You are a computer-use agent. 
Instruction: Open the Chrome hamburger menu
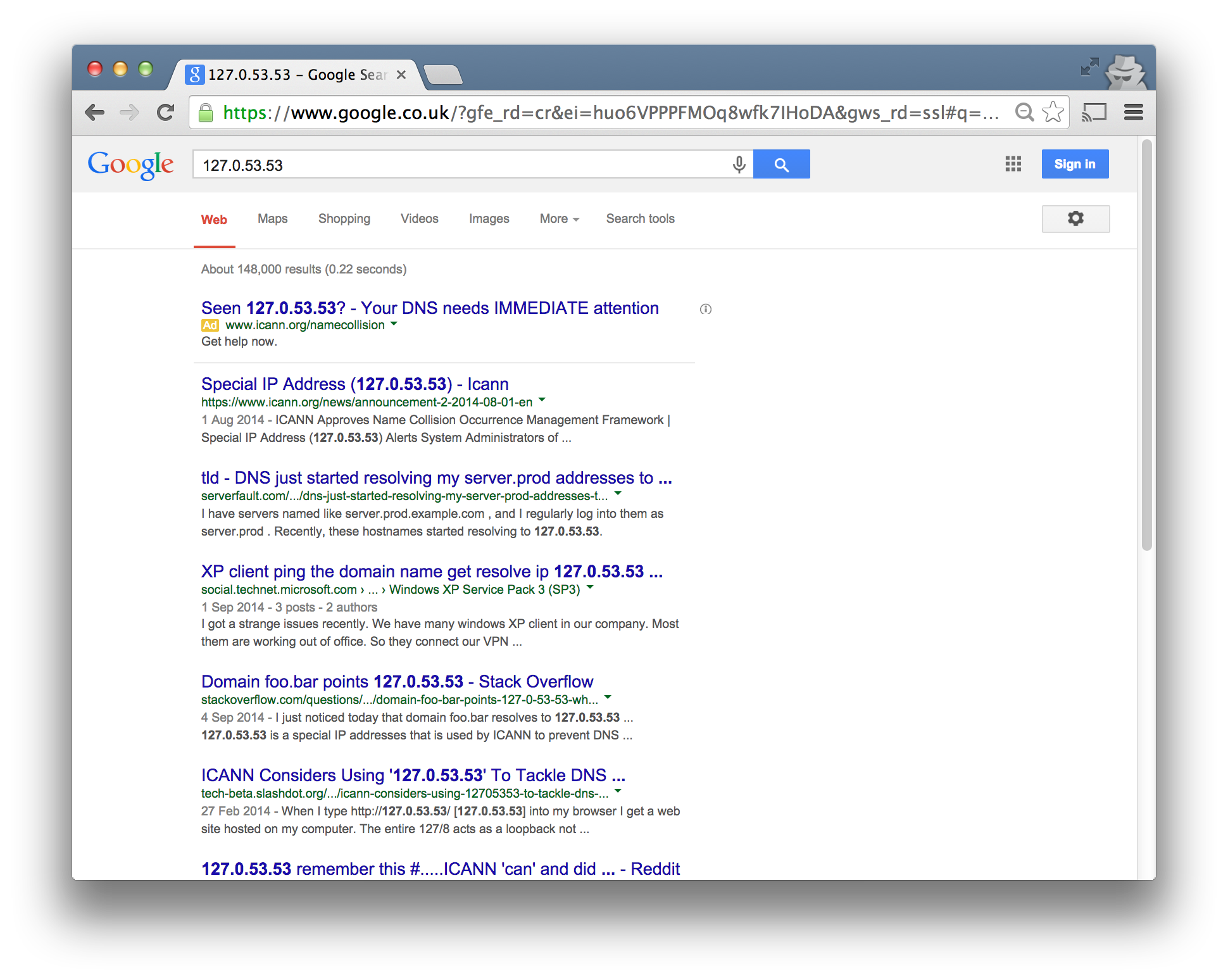[x=1134, y=113]
